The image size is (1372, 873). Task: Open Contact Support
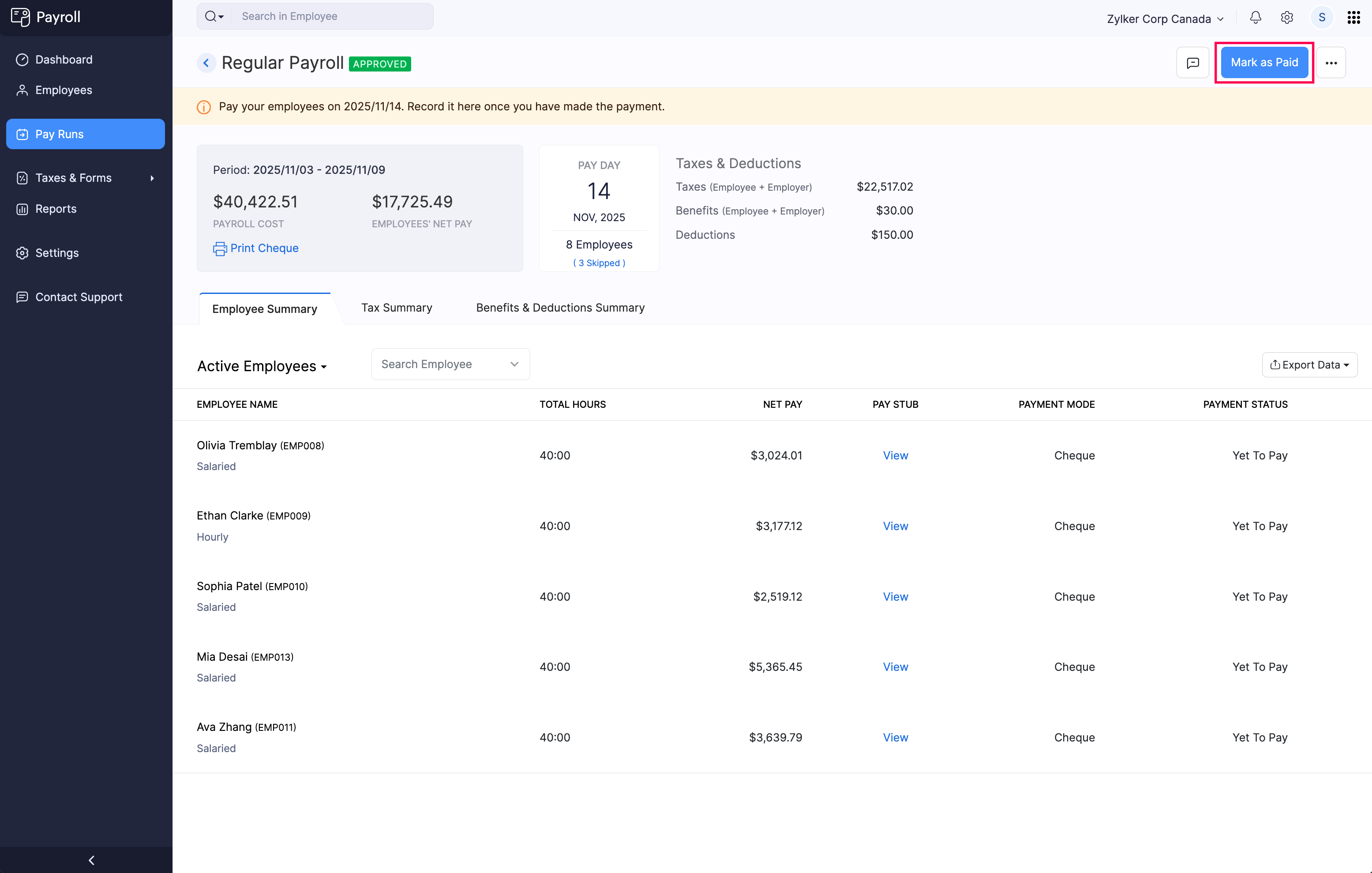(79, 297)
